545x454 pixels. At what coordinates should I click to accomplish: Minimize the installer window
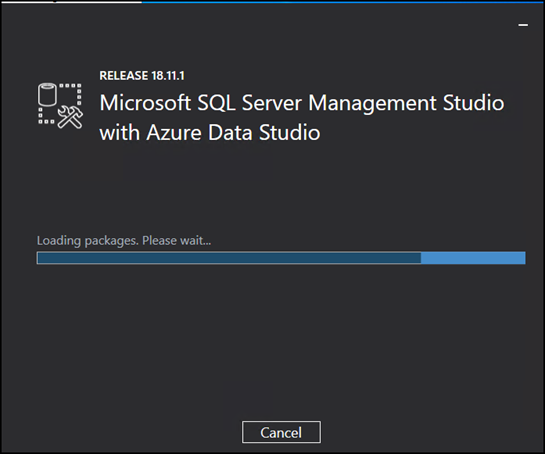click(x=523, y=25)
